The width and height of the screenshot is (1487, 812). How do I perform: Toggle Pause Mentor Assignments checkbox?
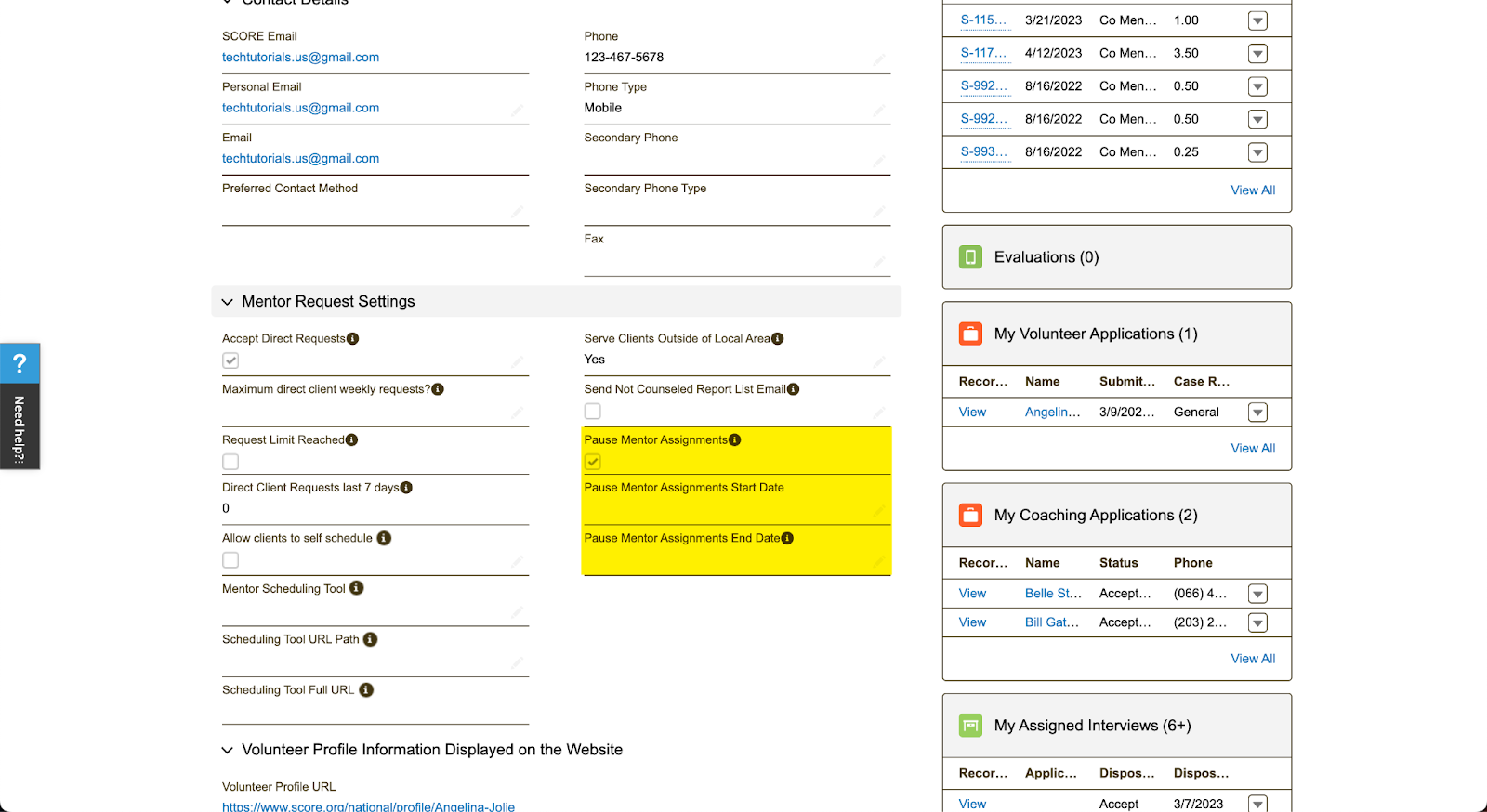coord(593,462)
